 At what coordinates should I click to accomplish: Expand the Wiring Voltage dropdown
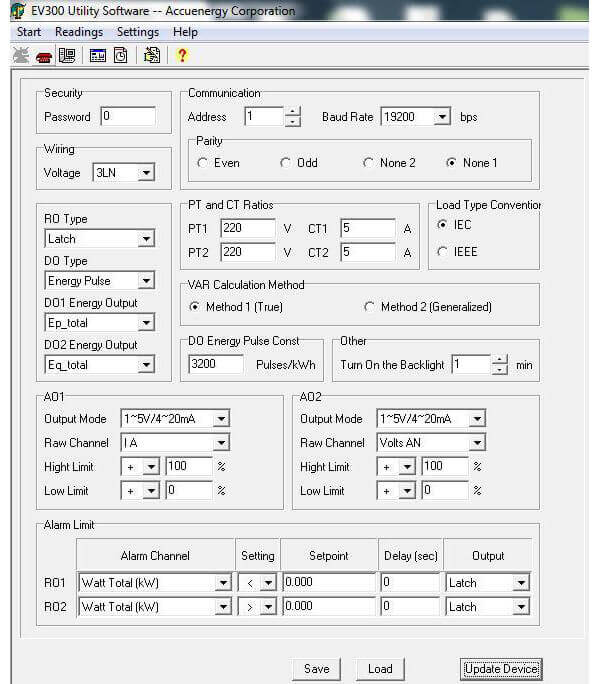tap(146, 173)
